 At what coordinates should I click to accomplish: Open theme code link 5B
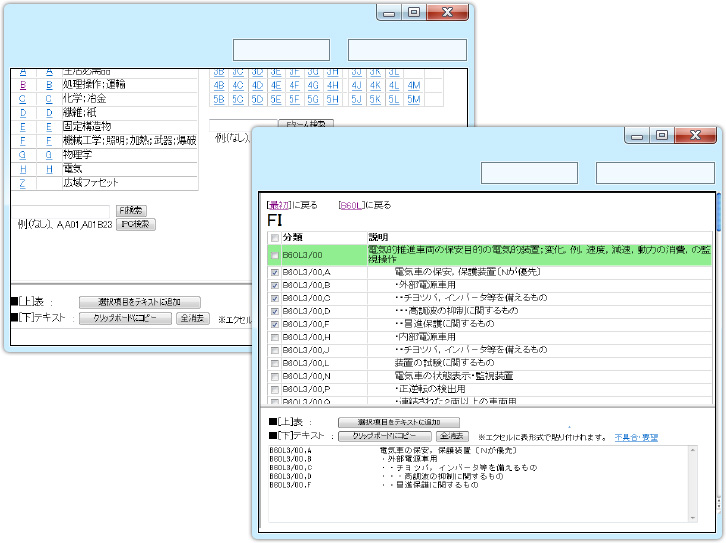point(219,100)
